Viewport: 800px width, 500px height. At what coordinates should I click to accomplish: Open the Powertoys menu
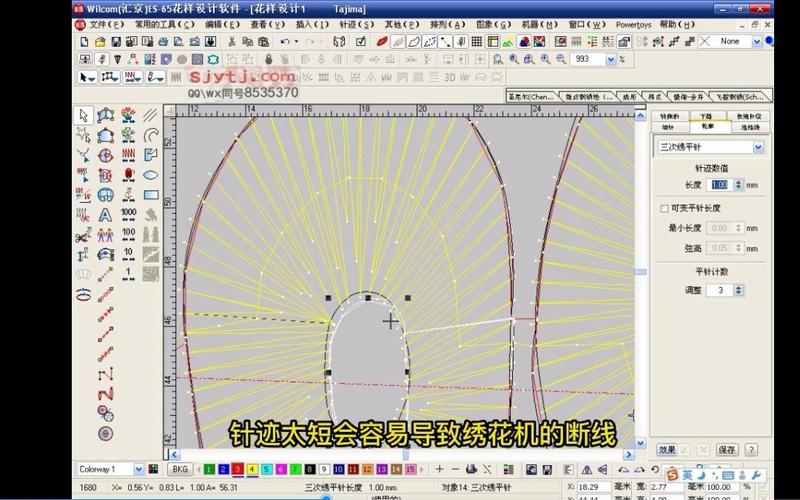[633, 24]
